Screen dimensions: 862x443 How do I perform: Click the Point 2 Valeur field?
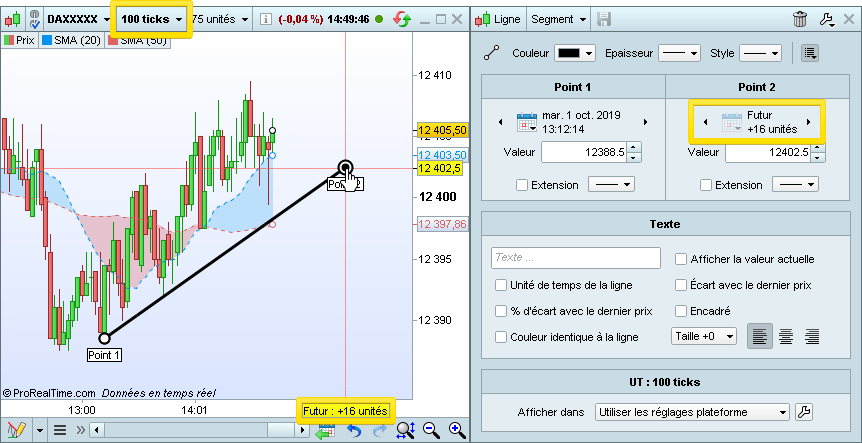pos(769,152)
